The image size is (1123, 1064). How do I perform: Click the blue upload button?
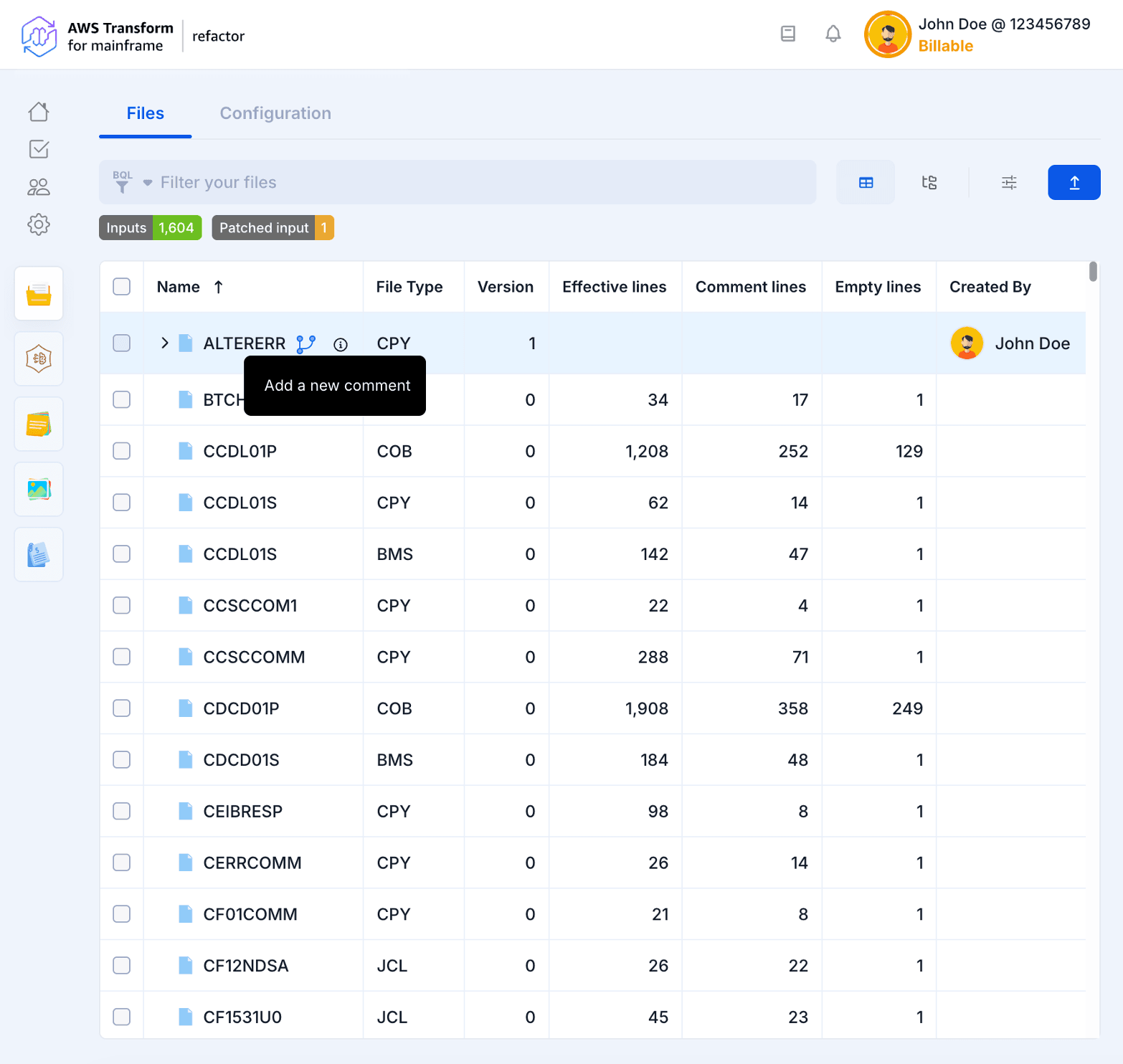tap(1074, 183)
